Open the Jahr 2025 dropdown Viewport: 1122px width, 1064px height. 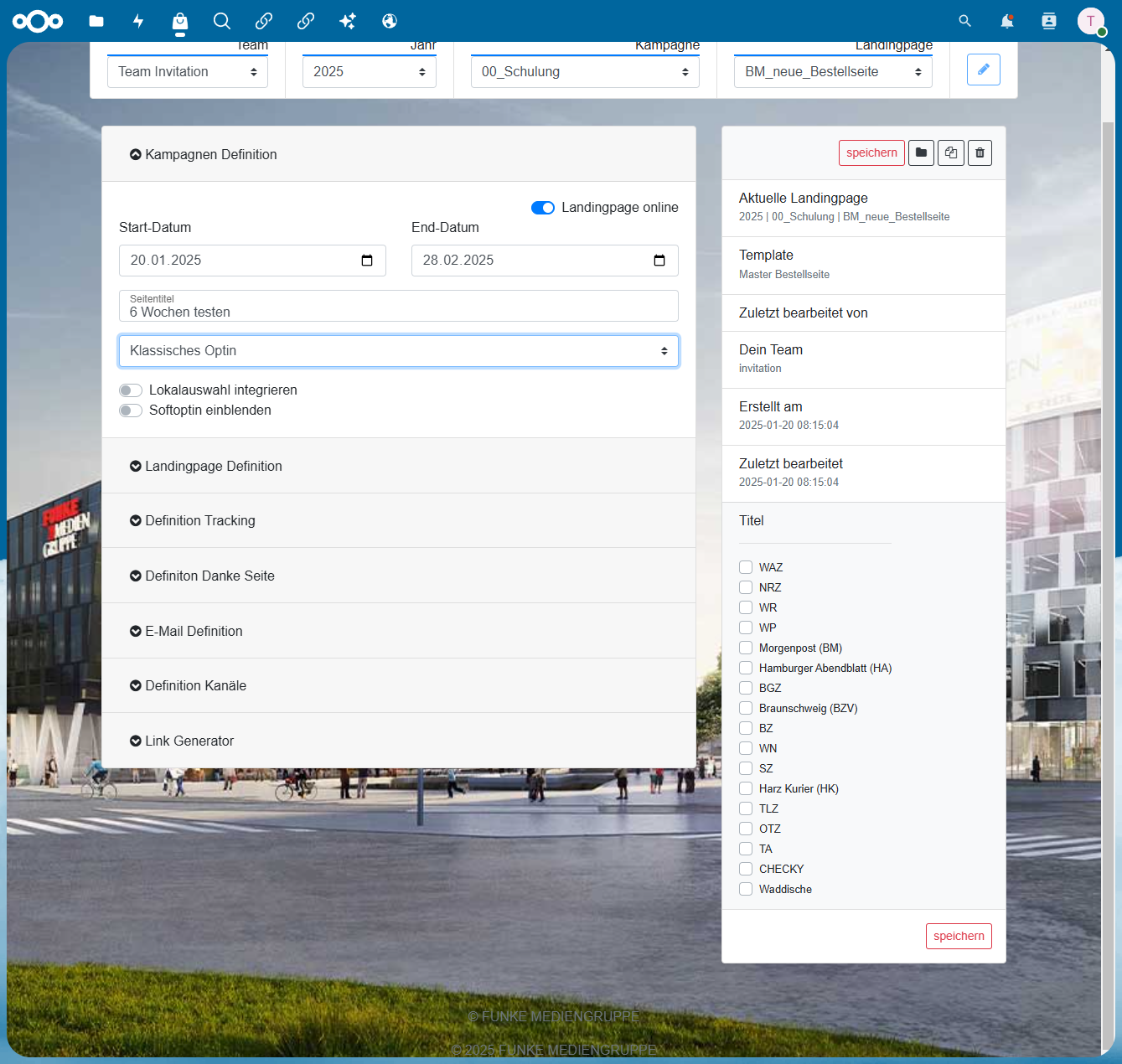(x=370, y=72)
